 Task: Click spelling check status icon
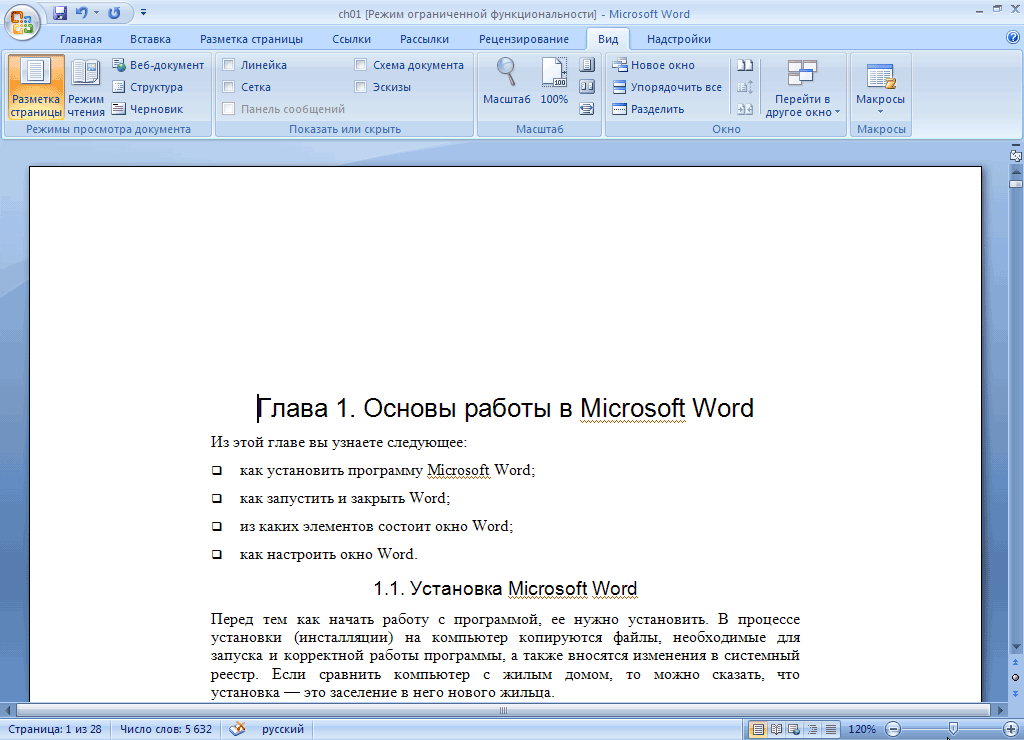tap(237, 729)
